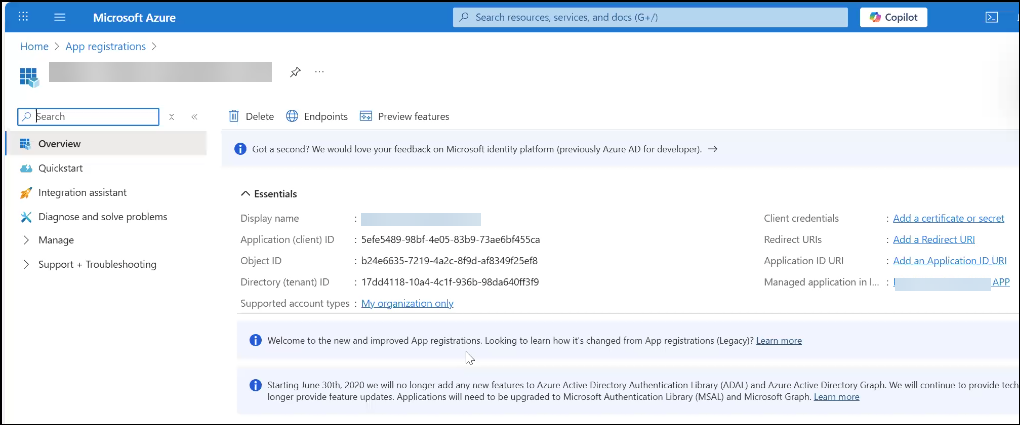This screenshot has width=1020, height=425.
Task: Click the global search resources box
Action: 651,18
